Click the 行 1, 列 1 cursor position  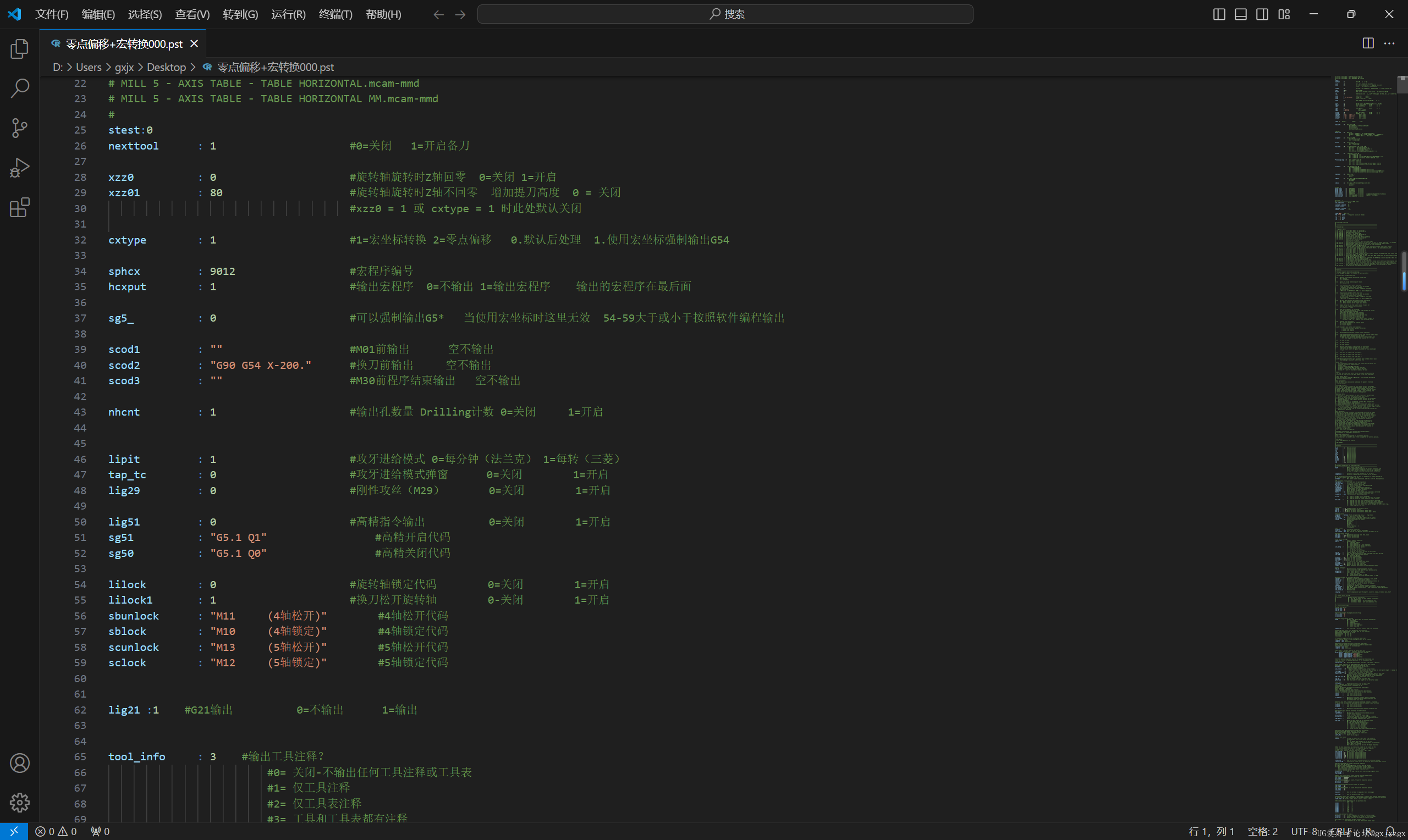tap(1211, 832)
